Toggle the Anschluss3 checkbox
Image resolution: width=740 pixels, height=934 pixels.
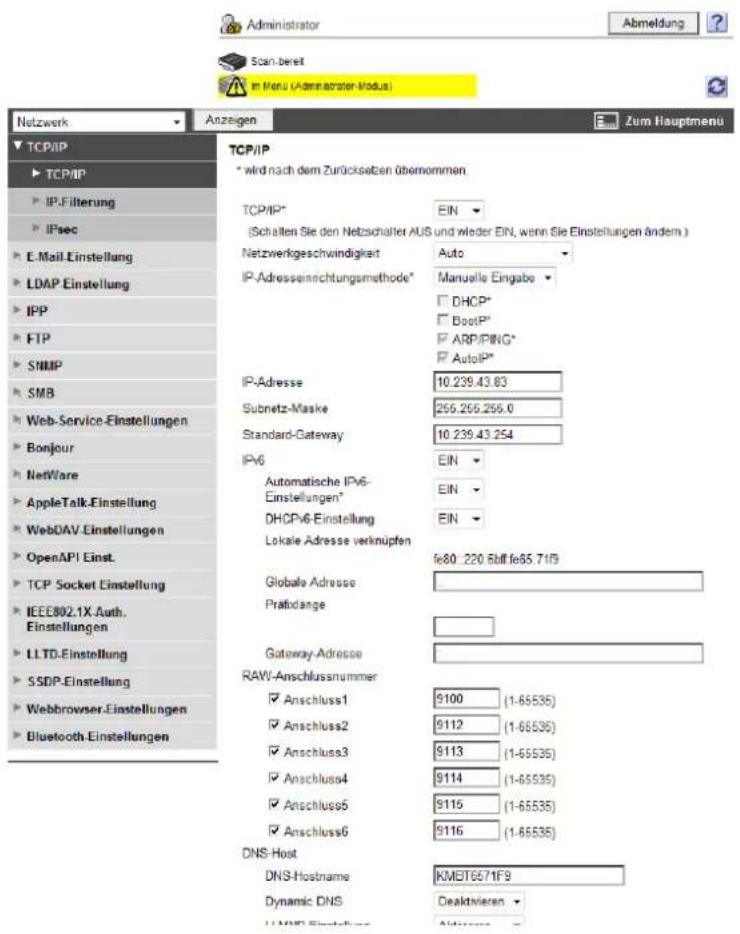pyautogui.click(x=274, y=751)
